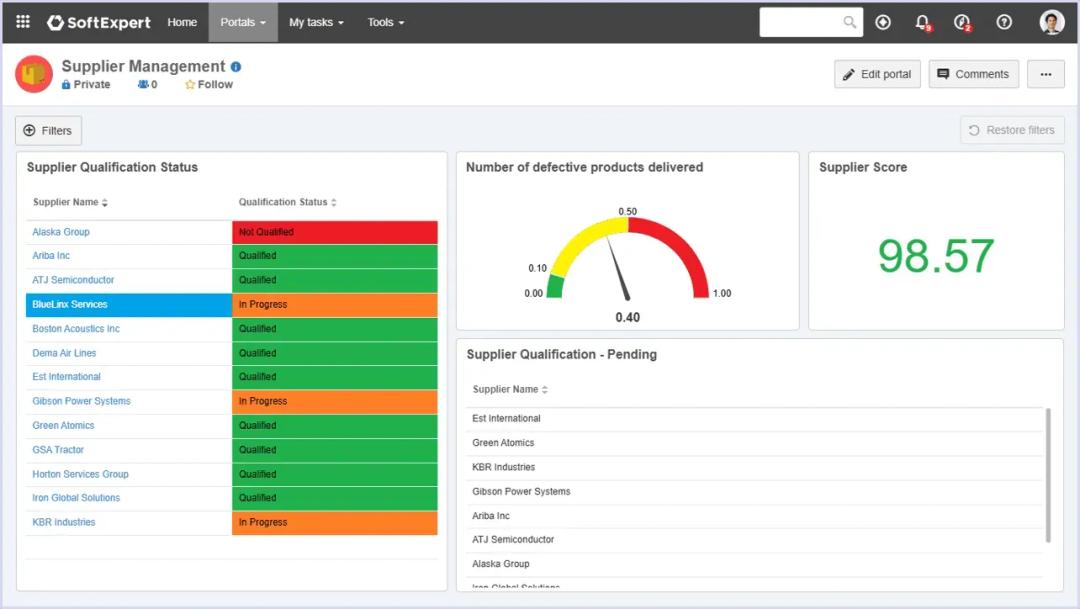Click the red Not Qualified status cell
This screenshot has width=1080, height=609.
pyautogui.click(x=334, y=232)
